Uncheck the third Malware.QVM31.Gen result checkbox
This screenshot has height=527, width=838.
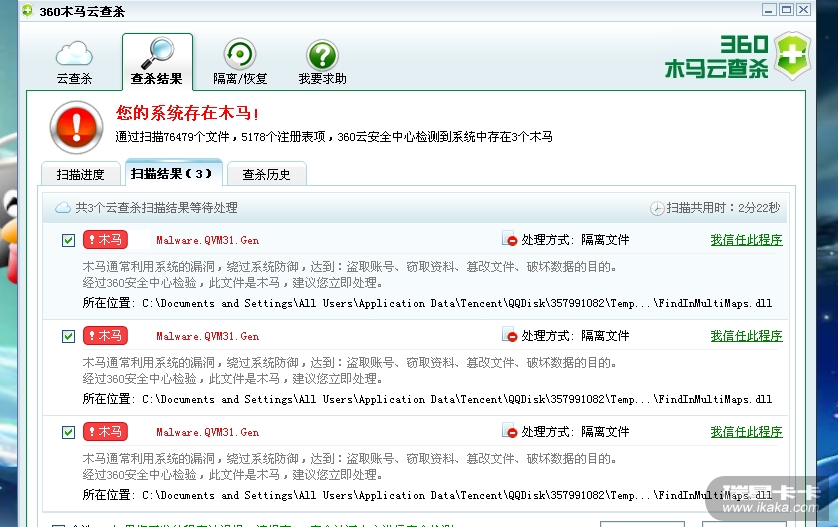pyautogui.click(x=68, y=432)
